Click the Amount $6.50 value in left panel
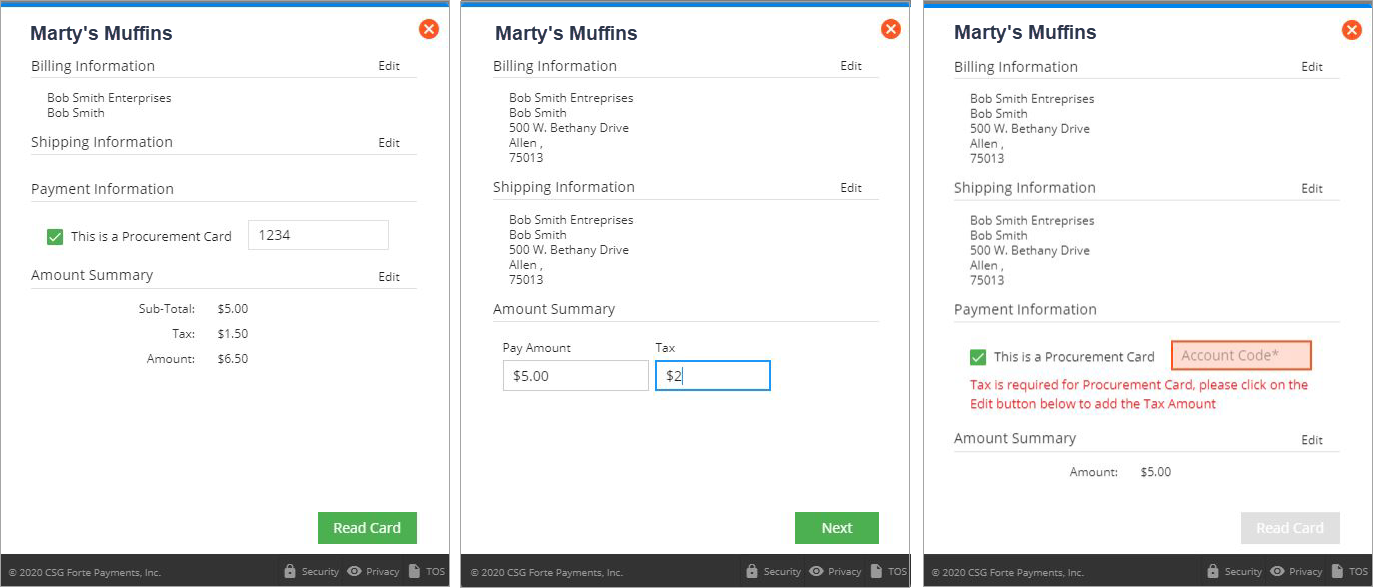Image resolution: width=1373 pixels, height=588 pixels. point(233,359)
